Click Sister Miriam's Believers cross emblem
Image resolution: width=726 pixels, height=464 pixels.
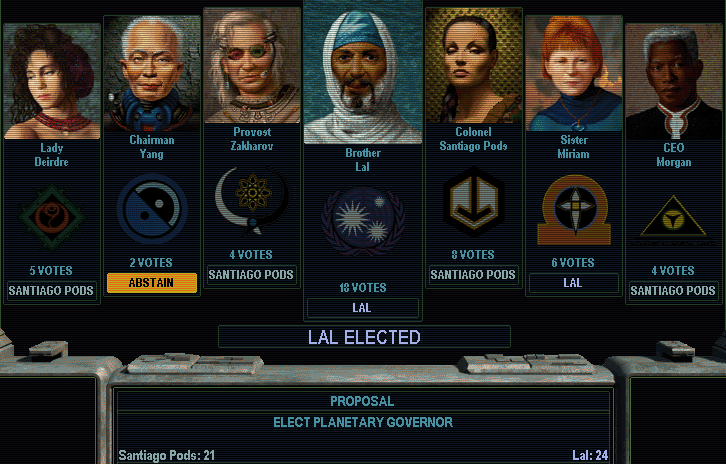point(574,209)
